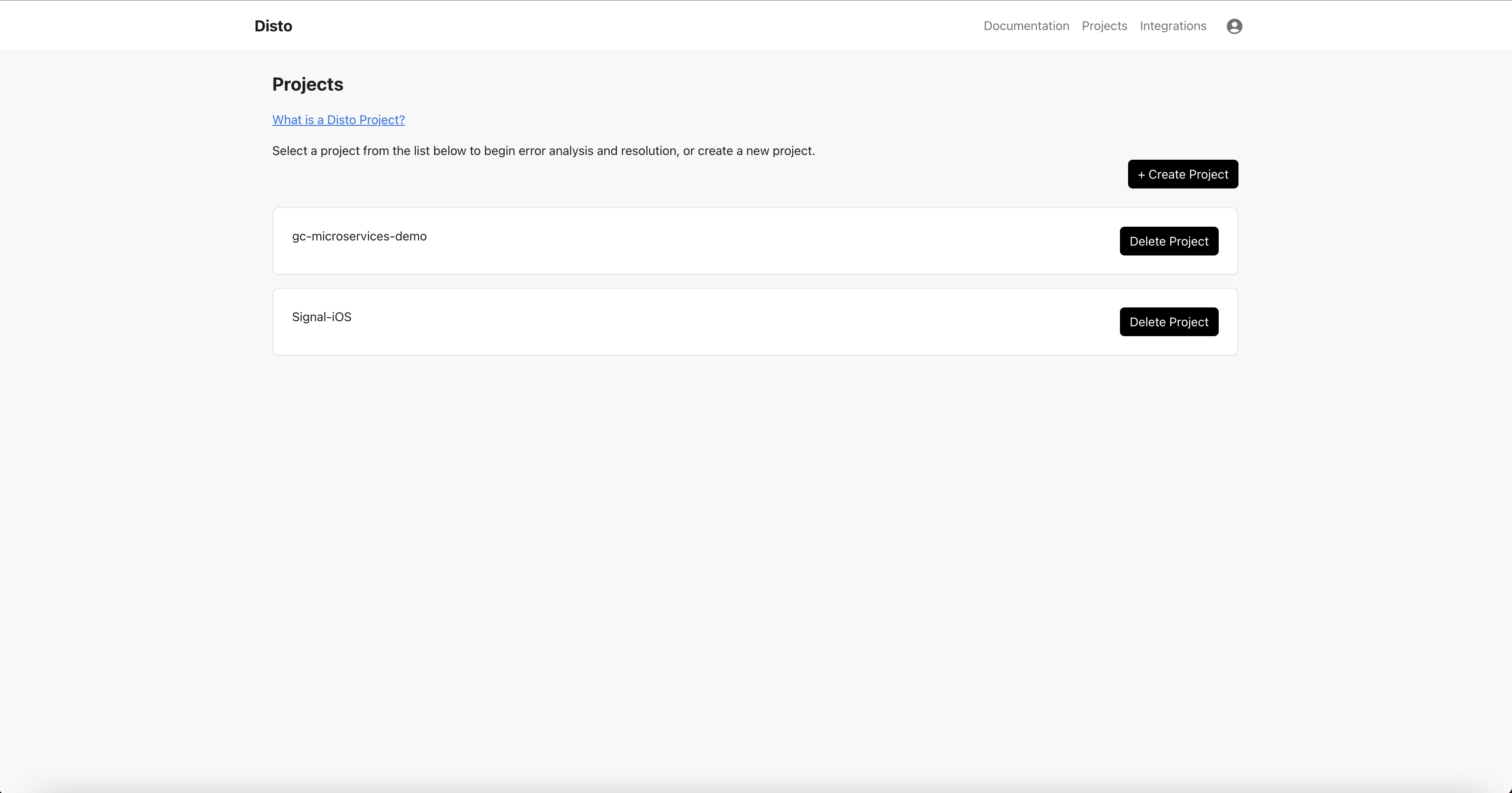
Task: Go to Projects in top navigation
Action: click(x=1104, y=26)
